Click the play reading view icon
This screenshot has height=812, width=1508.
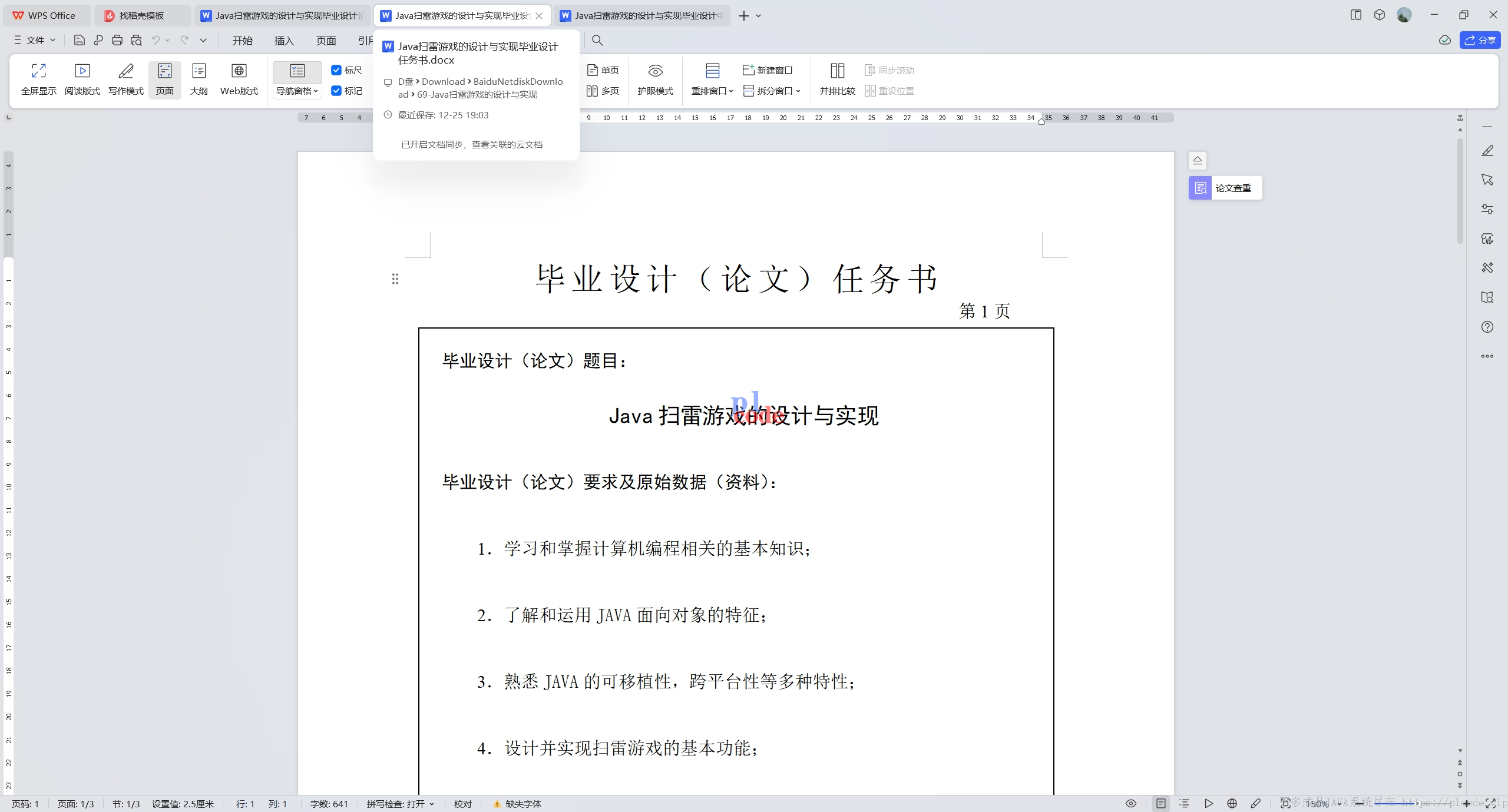pos(1208,803)
